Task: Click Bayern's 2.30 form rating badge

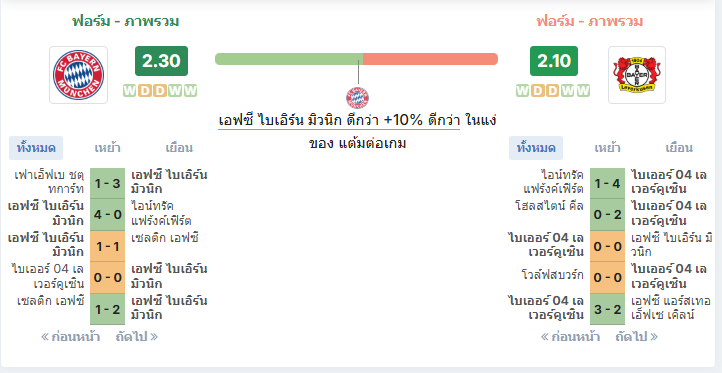Action: tap(161, 61)
